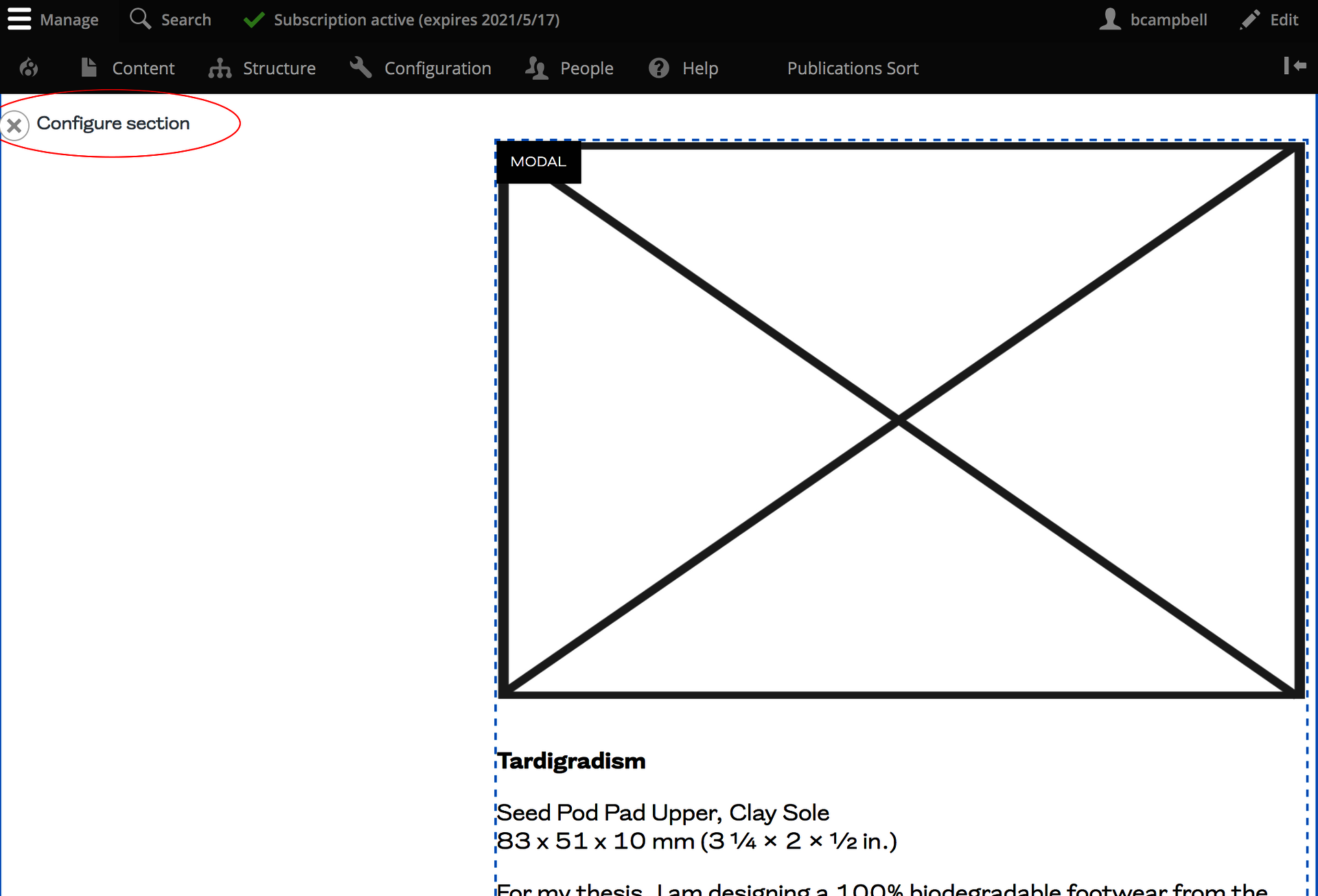Toggle the Manage hamburger menu
Screen dimensions: 1318x896
pyautogui.click(x=19, y=19)
